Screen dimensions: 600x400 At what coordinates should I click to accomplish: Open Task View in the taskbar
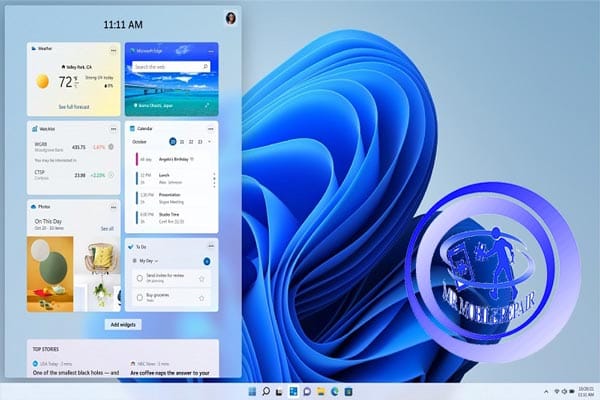[x=279, y=392]
